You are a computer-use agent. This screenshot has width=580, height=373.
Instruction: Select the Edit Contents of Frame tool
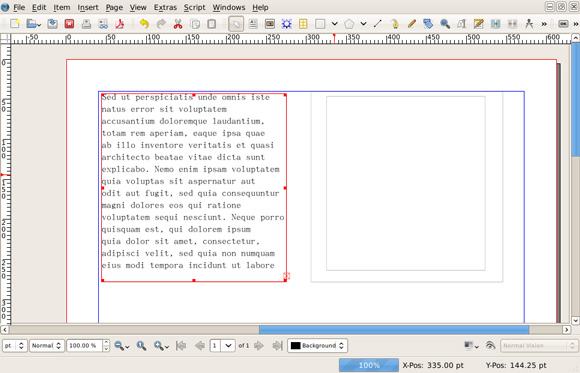pyautogui.click(x=462, y=24)
